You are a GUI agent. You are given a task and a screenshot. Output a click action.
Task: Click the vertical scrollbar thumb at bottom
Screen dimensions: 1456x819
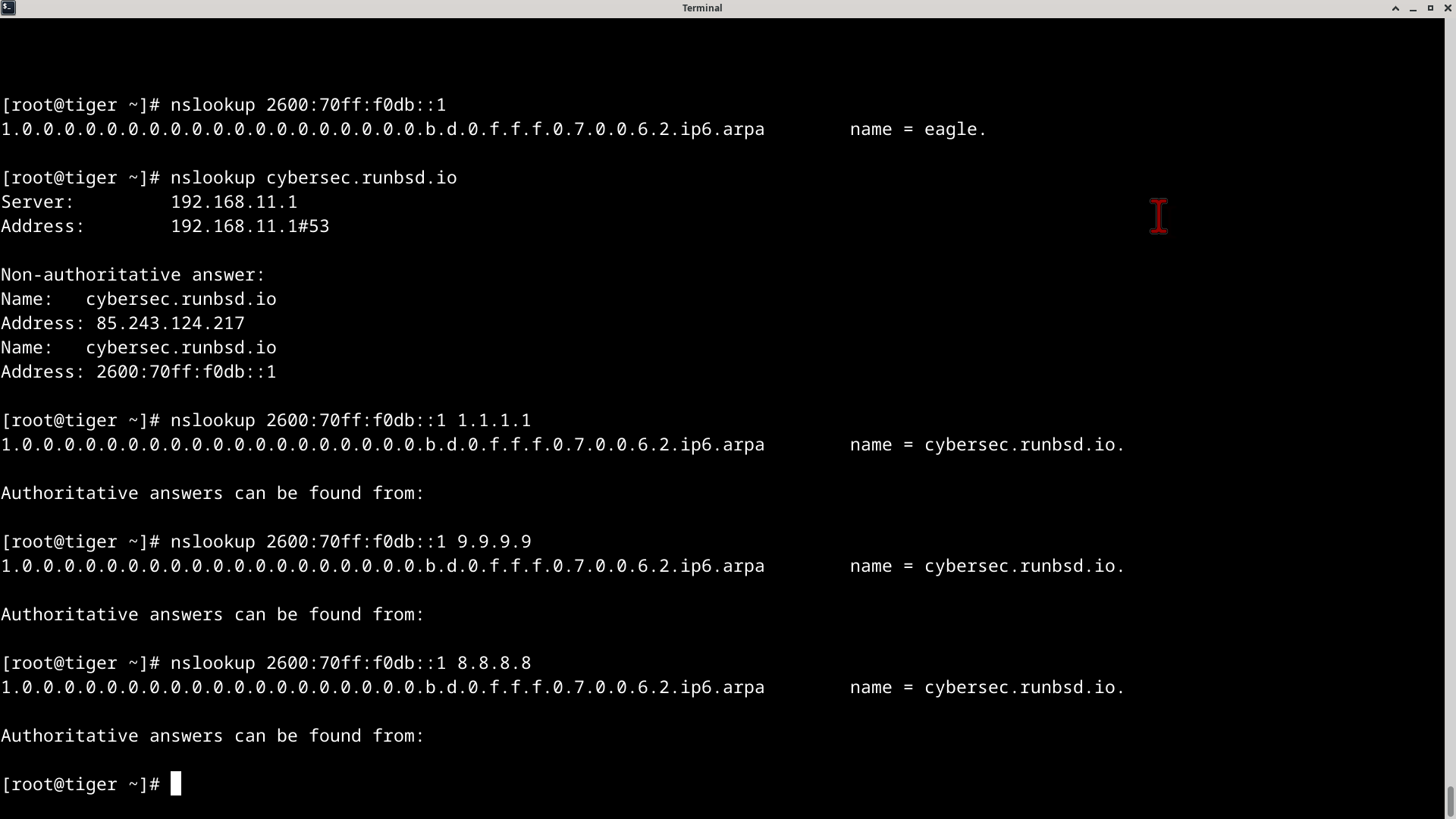point(1450,802)
